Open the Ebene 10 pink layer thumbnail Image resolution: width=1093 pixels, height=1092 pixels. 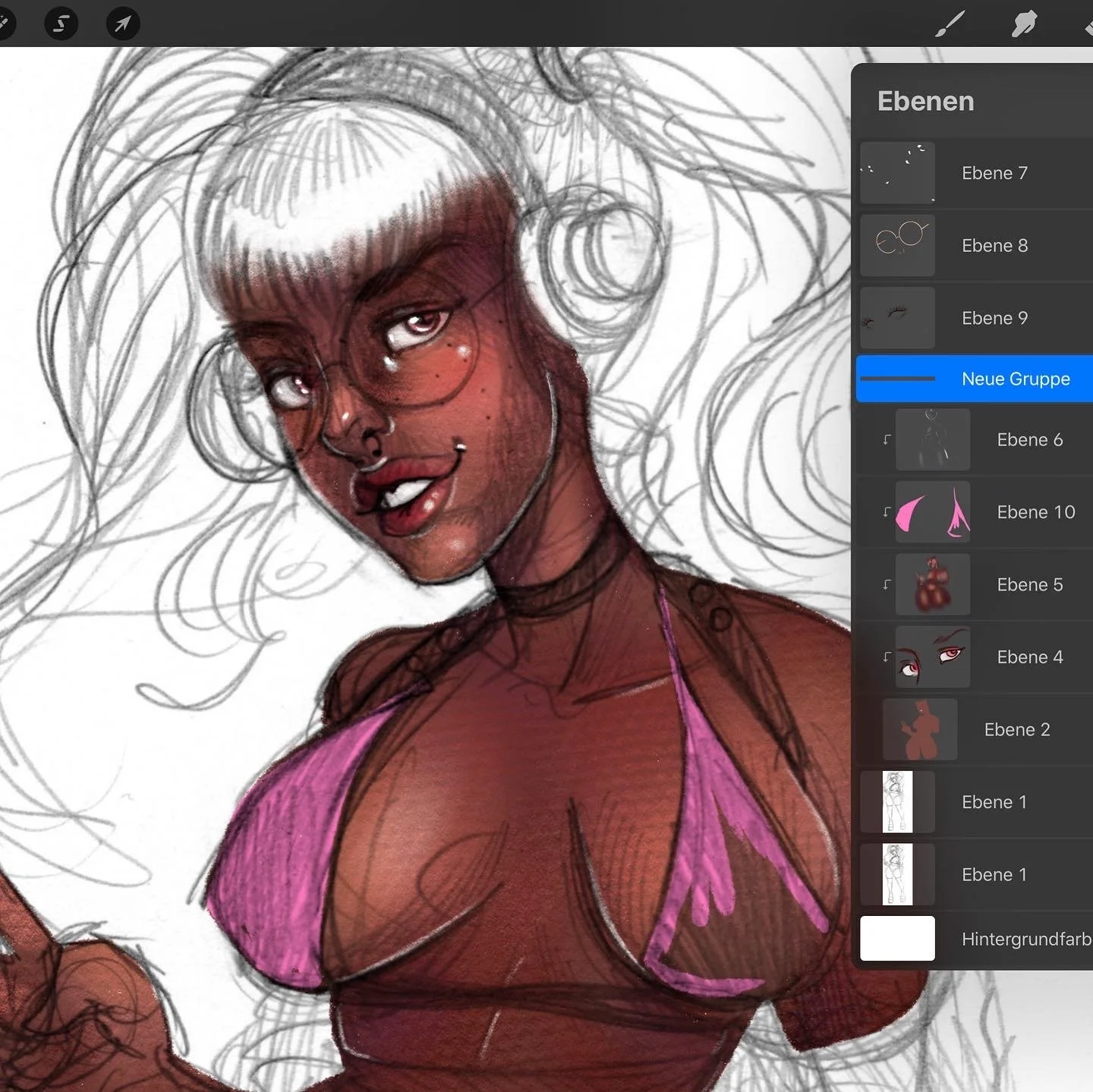pyautogui.click(x=933, y=512)
